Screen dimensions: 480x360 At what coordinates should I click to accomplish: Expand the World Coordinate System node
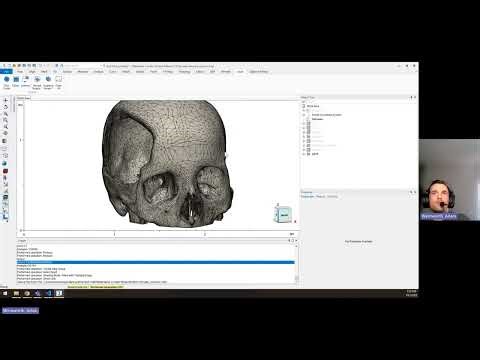pyautogui.click(x=304, y=115)
